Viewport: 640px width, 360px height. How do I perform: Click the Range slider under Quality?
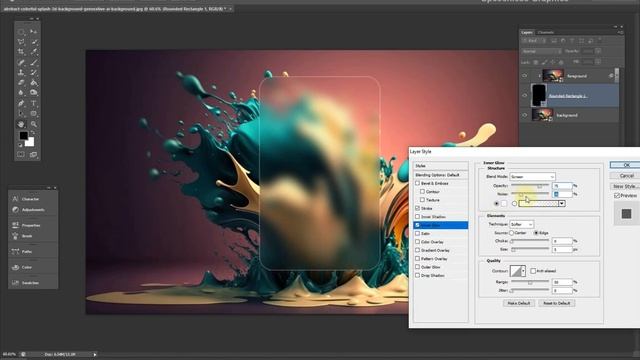pos(530,282)
